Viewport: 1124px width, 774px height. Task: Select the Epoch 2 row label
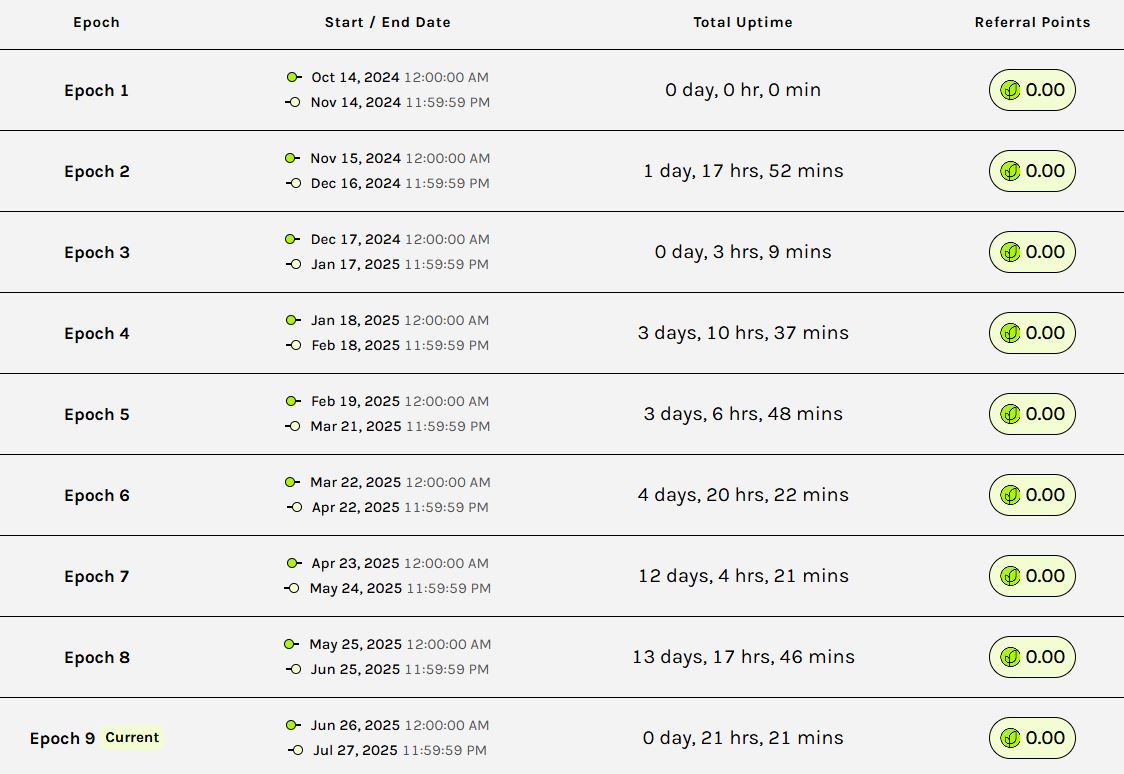(x=97, y=172)
